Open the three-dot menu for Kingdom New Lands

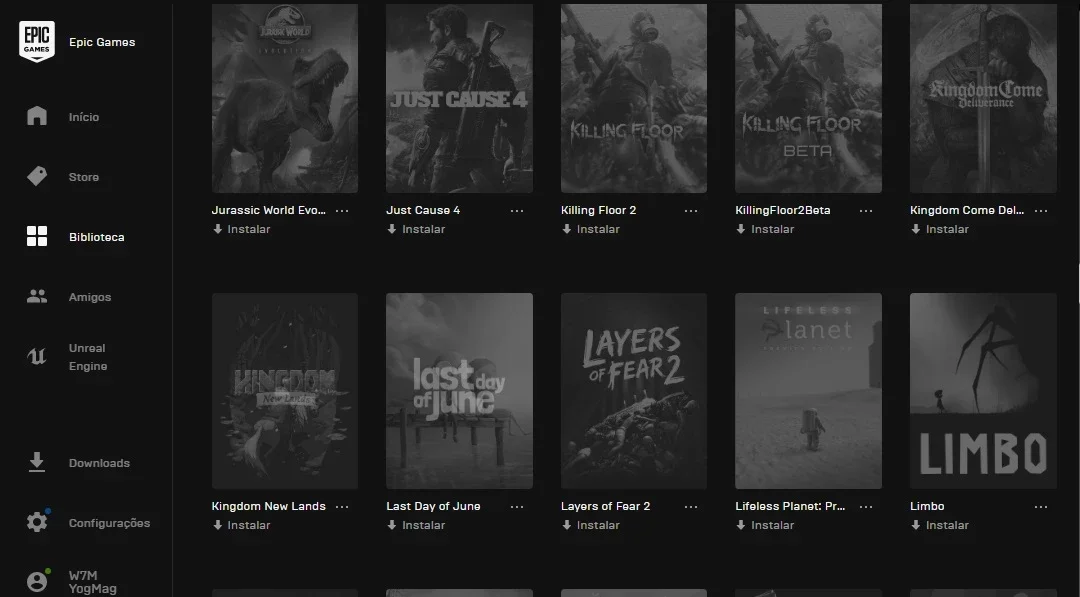coord(342,507)
